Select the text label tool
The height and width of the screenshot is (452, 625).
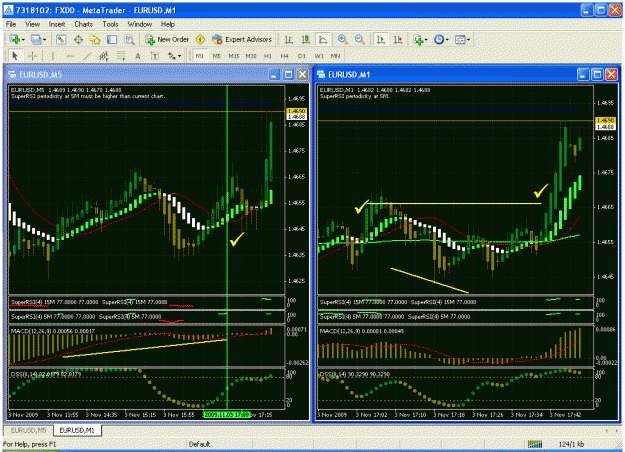click(155, 56)
